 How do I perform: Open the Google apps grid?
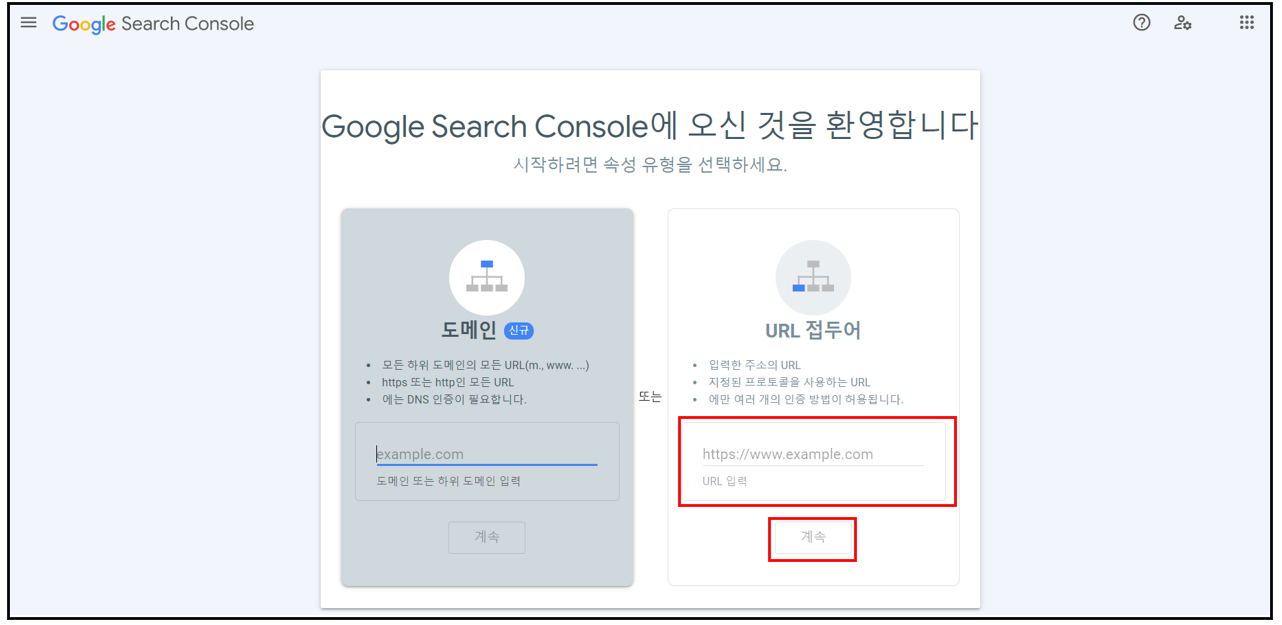tap(1246, 22)
